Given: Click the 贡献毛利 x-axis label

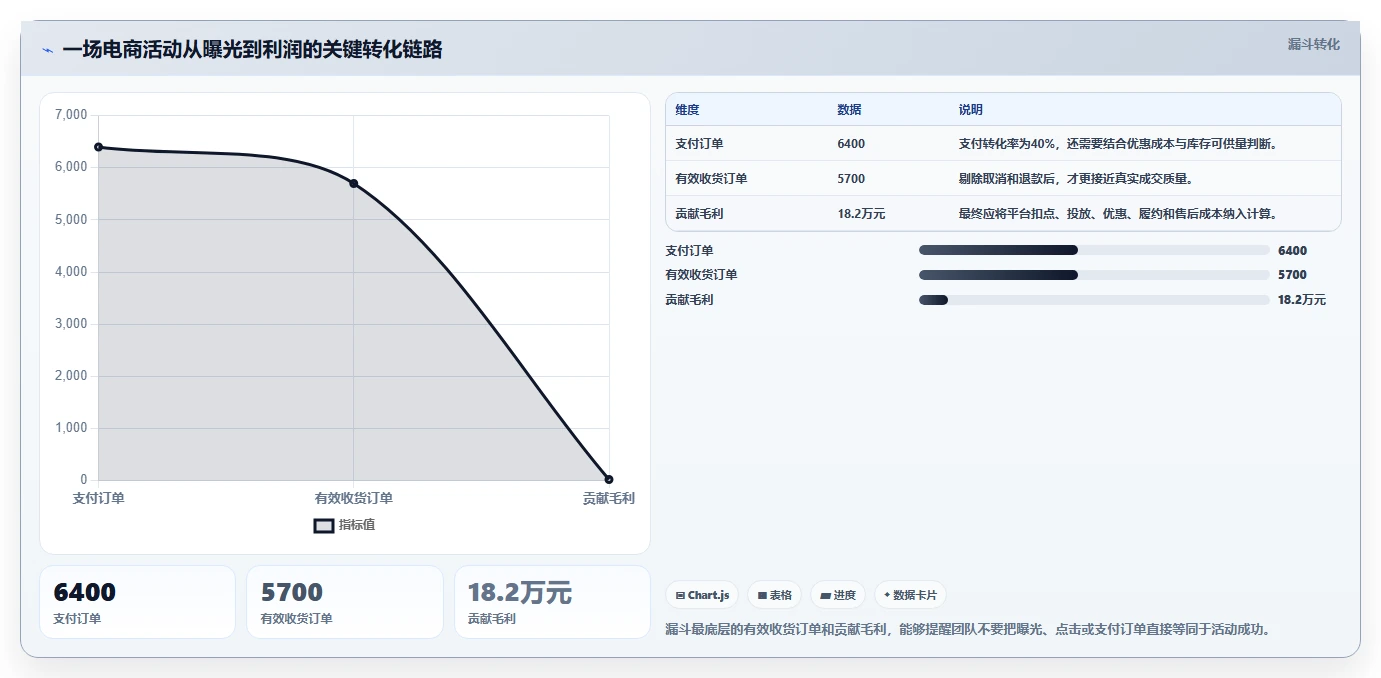Looking at the screenshot, I should 609,498.
